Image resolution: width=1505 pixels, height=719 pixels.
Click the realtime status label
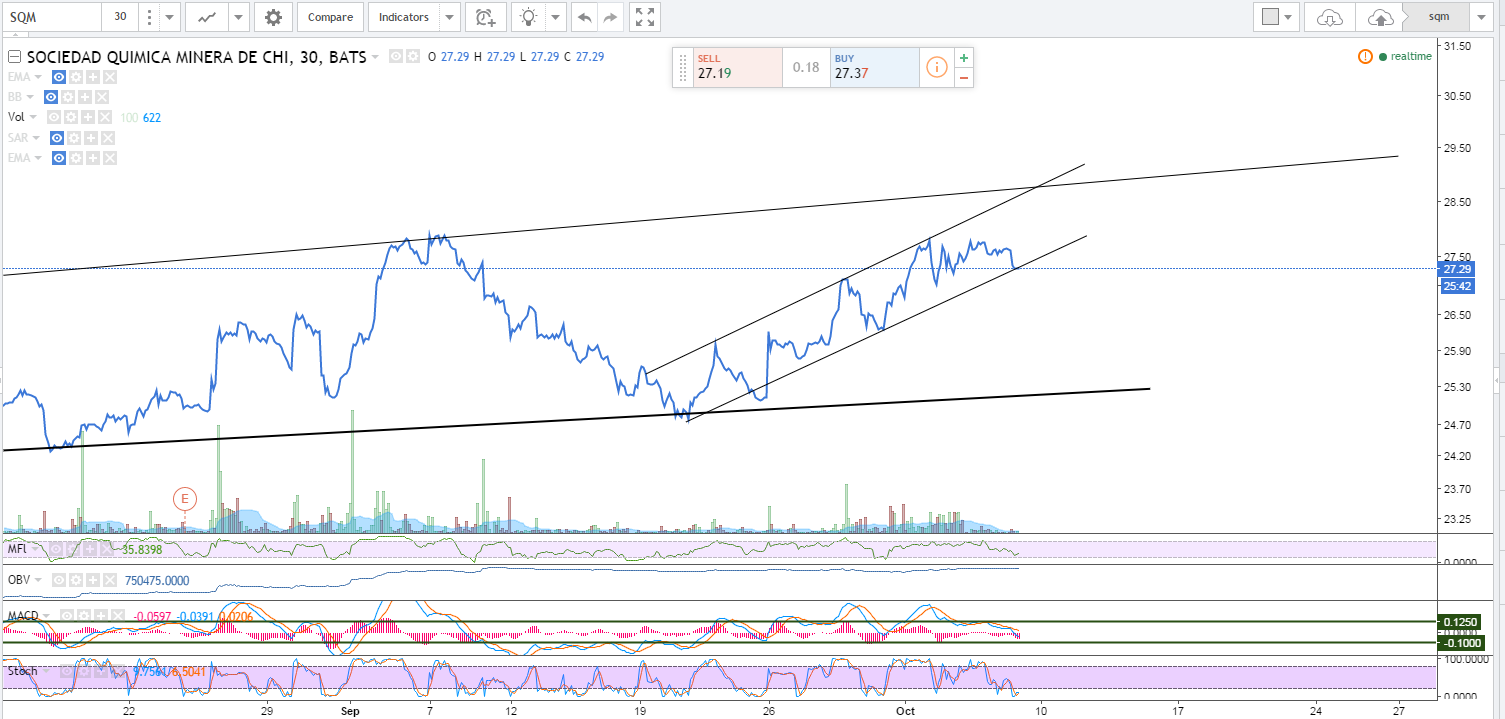tap(1411, 56)
